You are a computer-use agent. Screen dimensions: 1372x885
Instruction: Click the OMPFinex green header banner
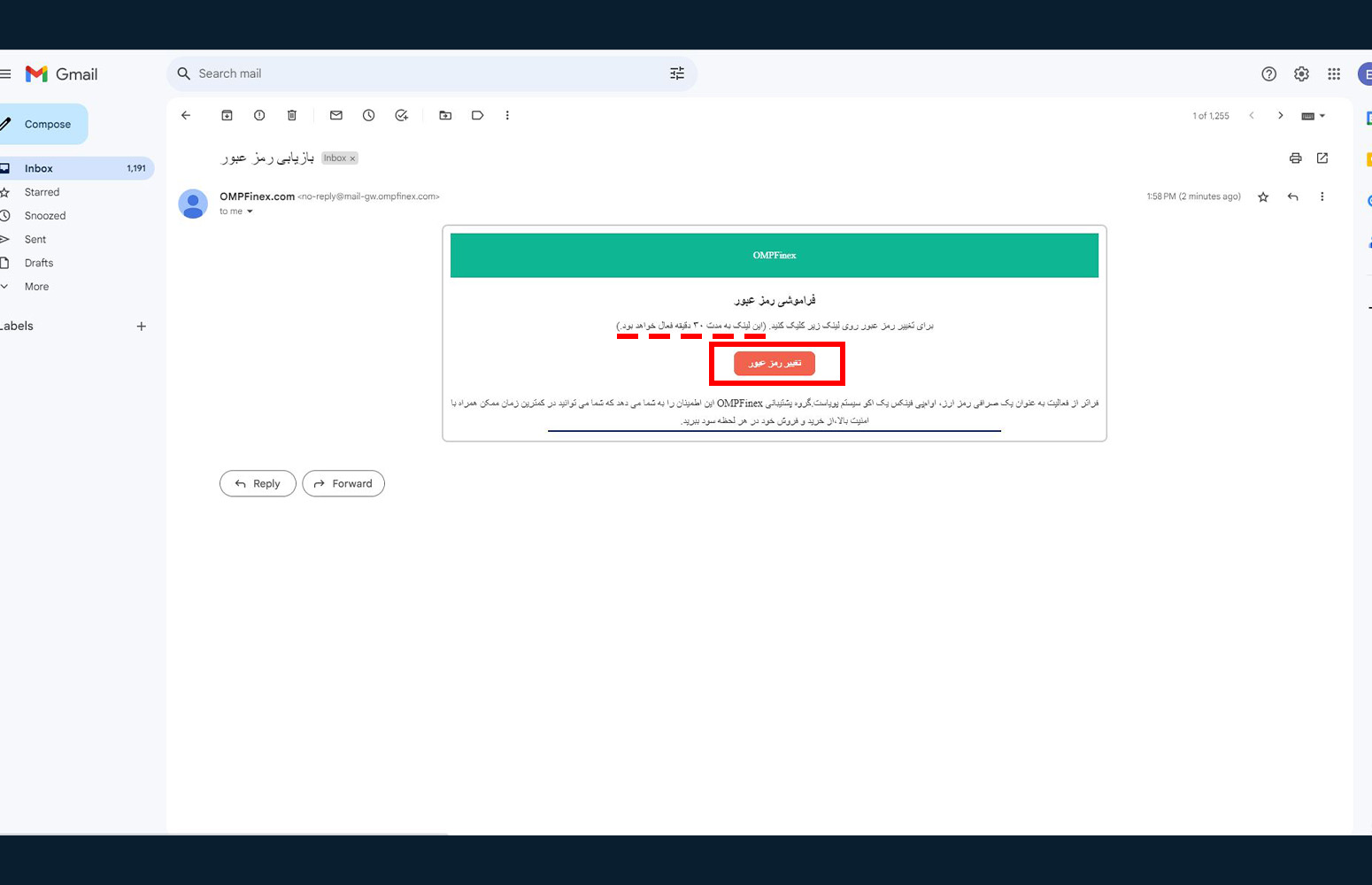point(775,255)
